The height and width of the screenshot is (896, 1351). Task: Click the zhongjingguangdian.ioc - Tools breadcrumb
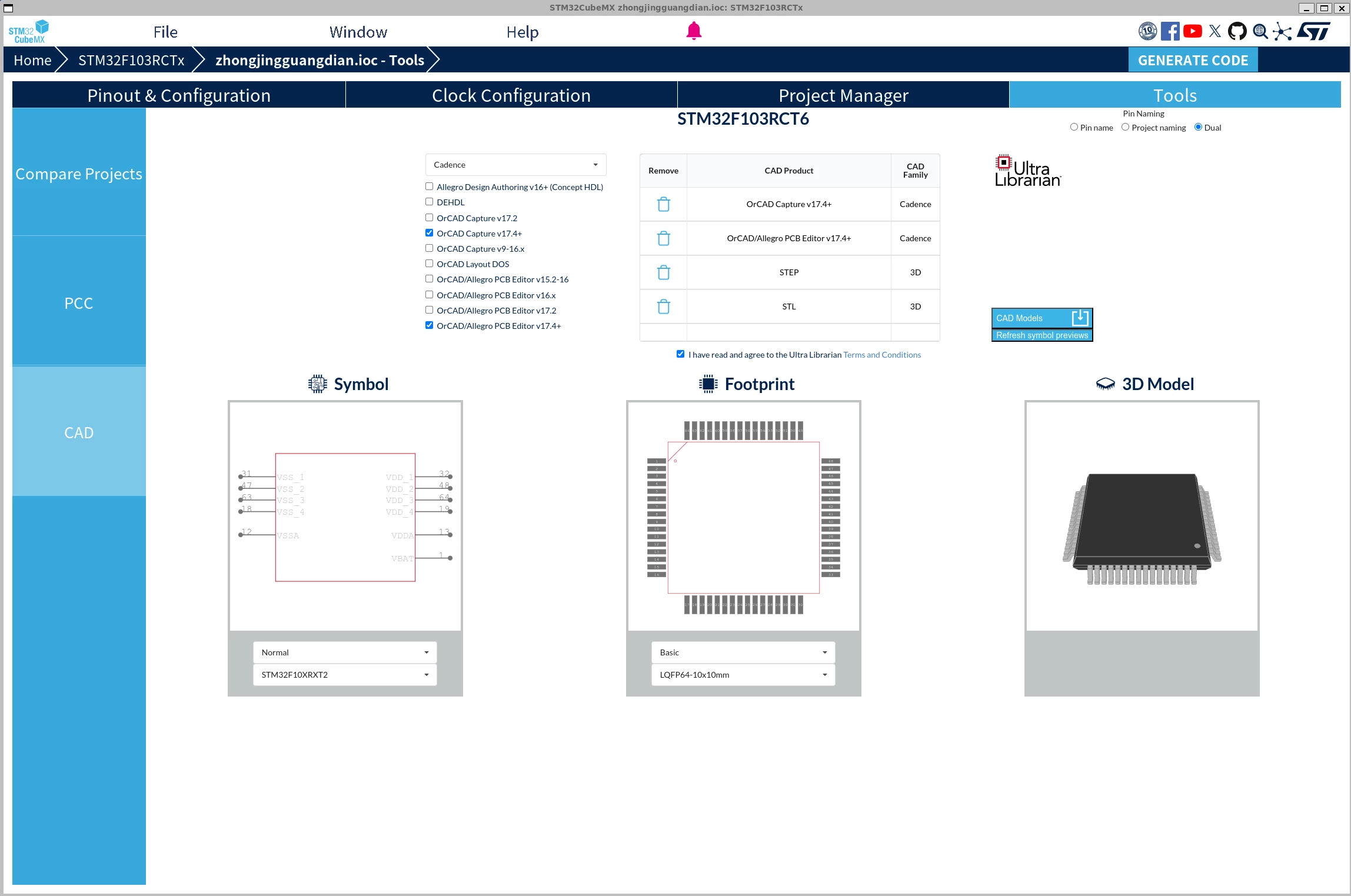pyautogui.click(x=320, y=60)
